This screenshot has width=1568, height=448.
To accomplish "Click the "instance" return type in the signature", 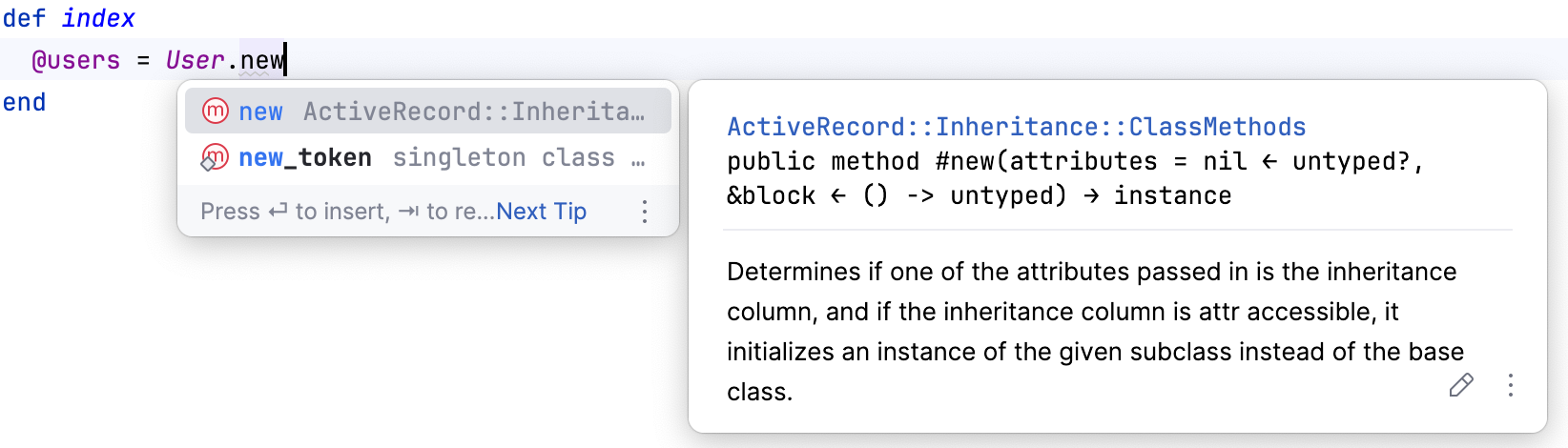I will tap(1172, 195).
